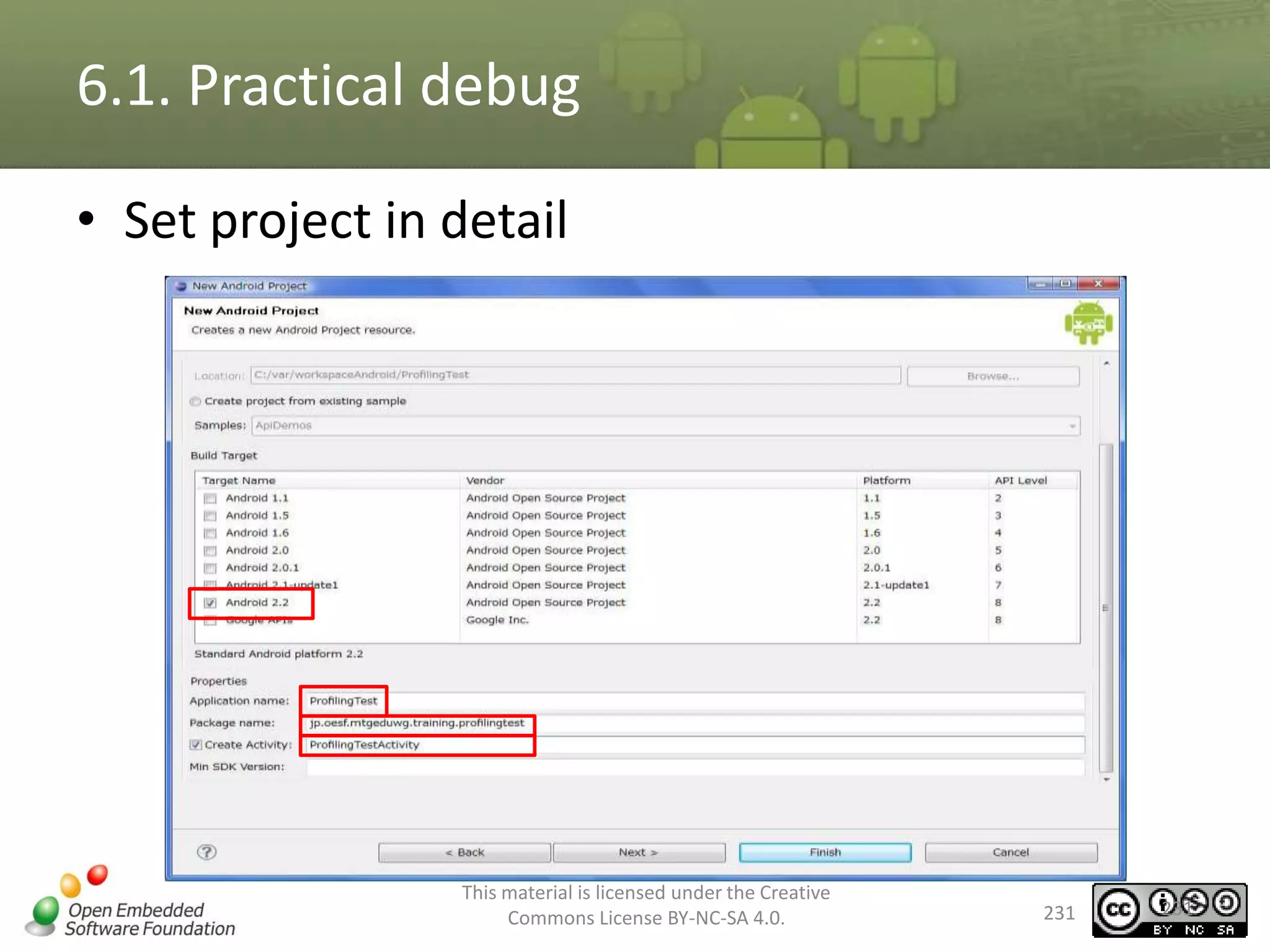Click the Cancel button
Viewport: 1270px width, 952px height.
coord(1011,852)
